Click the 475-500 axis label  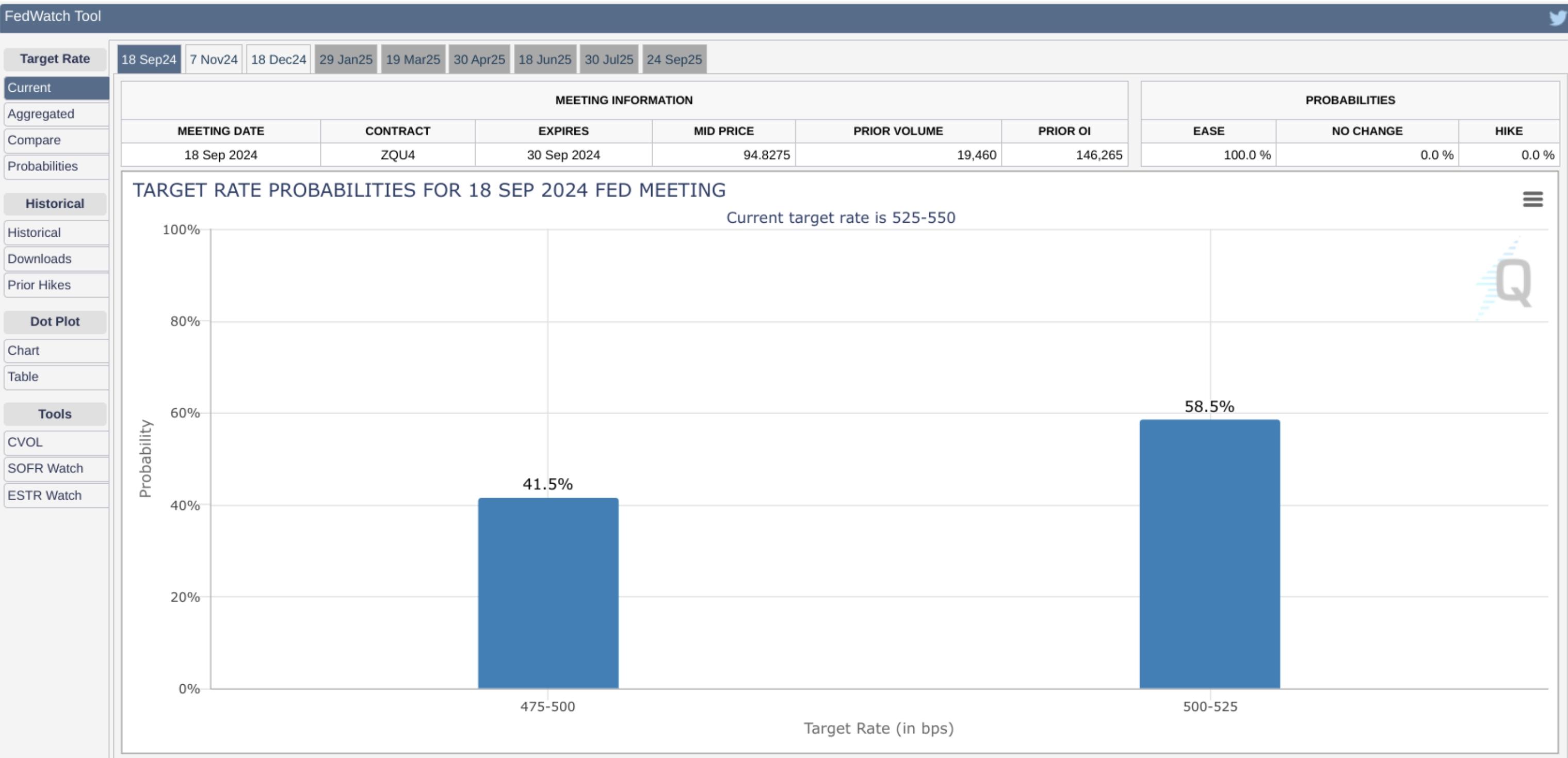(x=547, y=707)
